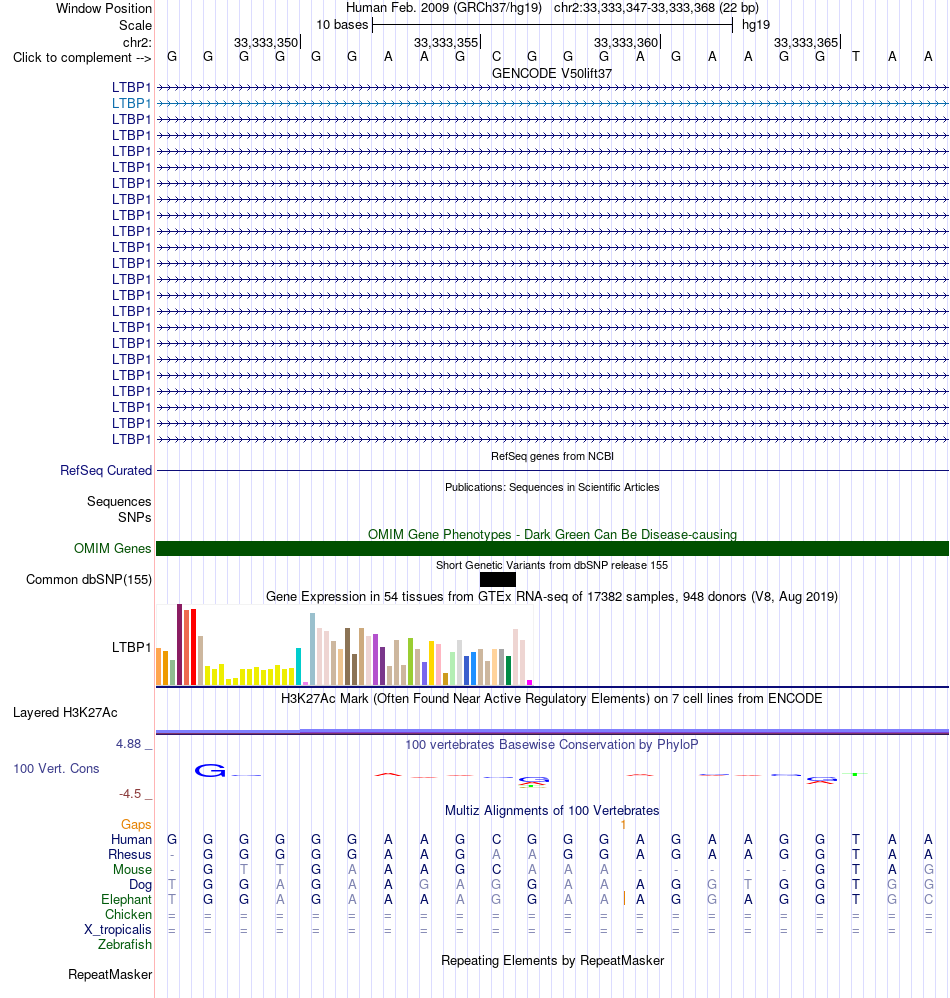Viewport: 950px width, 998px height.
Task: Click the Chicken alignment row label
Action: pyautogui.click(x=129, y=915)
